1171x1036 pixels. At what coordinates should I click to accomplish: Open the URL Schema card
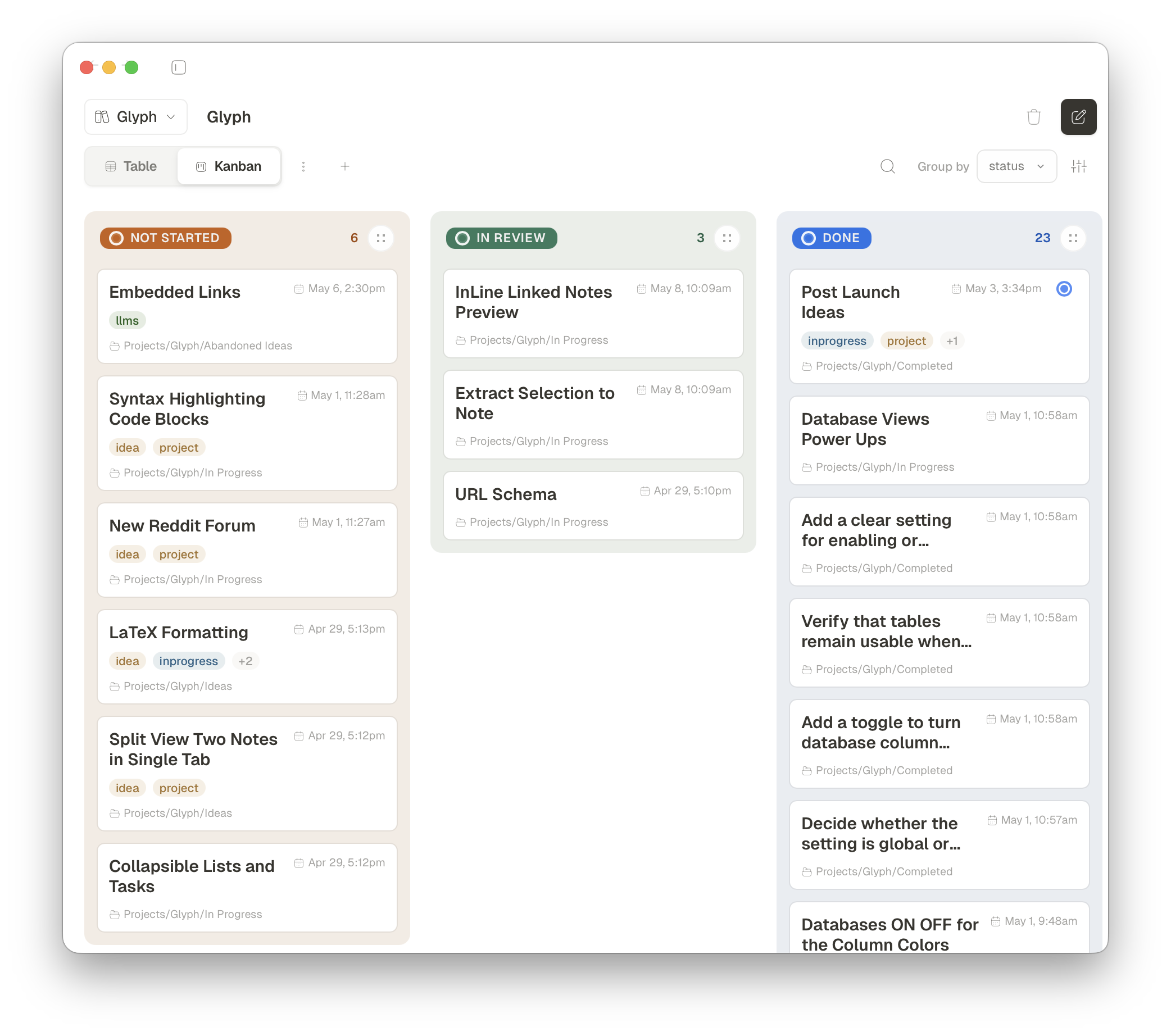point(593,506)
